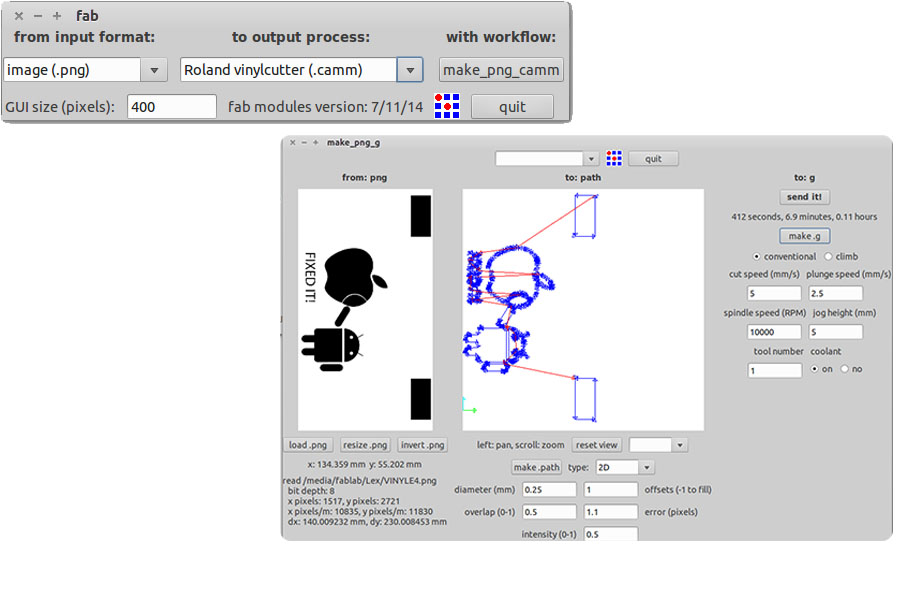Click the make_png_camm workflow button
This screenshot has width=900, height=600.
point(501,70)
